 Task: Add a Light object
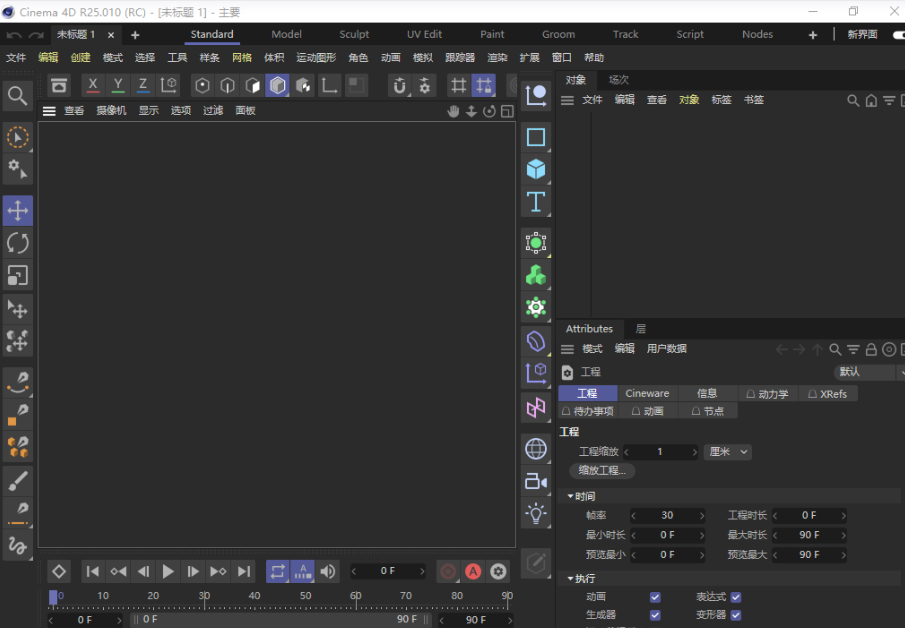pyautogui.click(x=536, y=513)
